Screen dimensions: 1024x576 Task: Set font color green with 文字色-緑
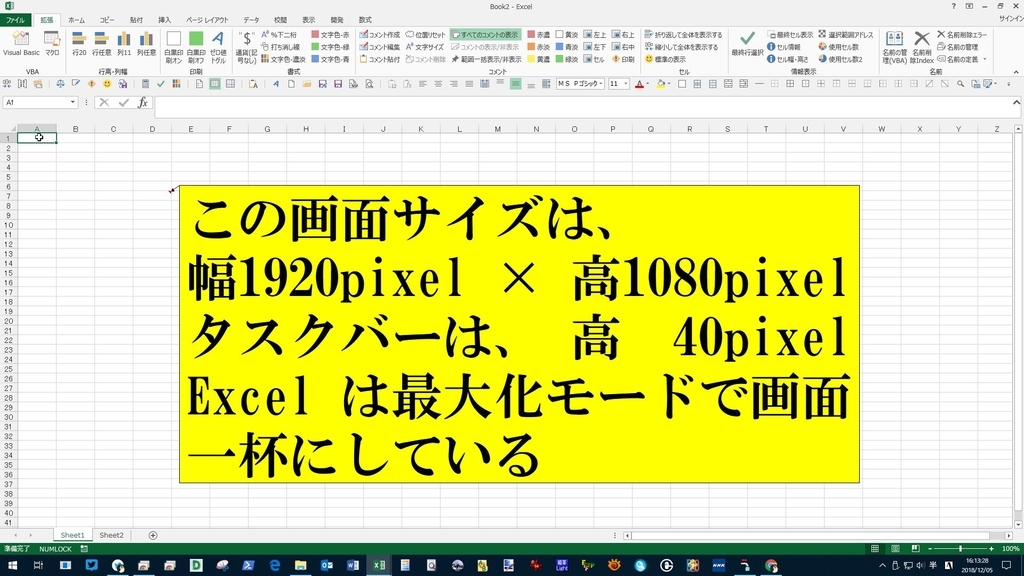point(330,47)
